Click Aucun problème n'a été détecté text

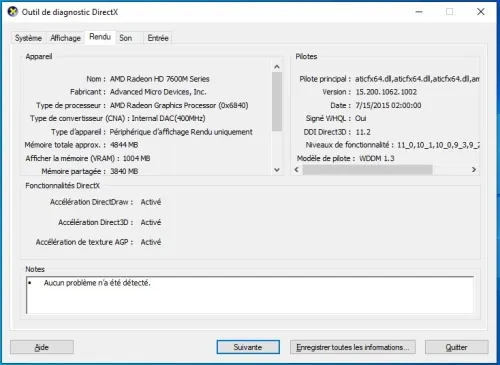[97, 283]
